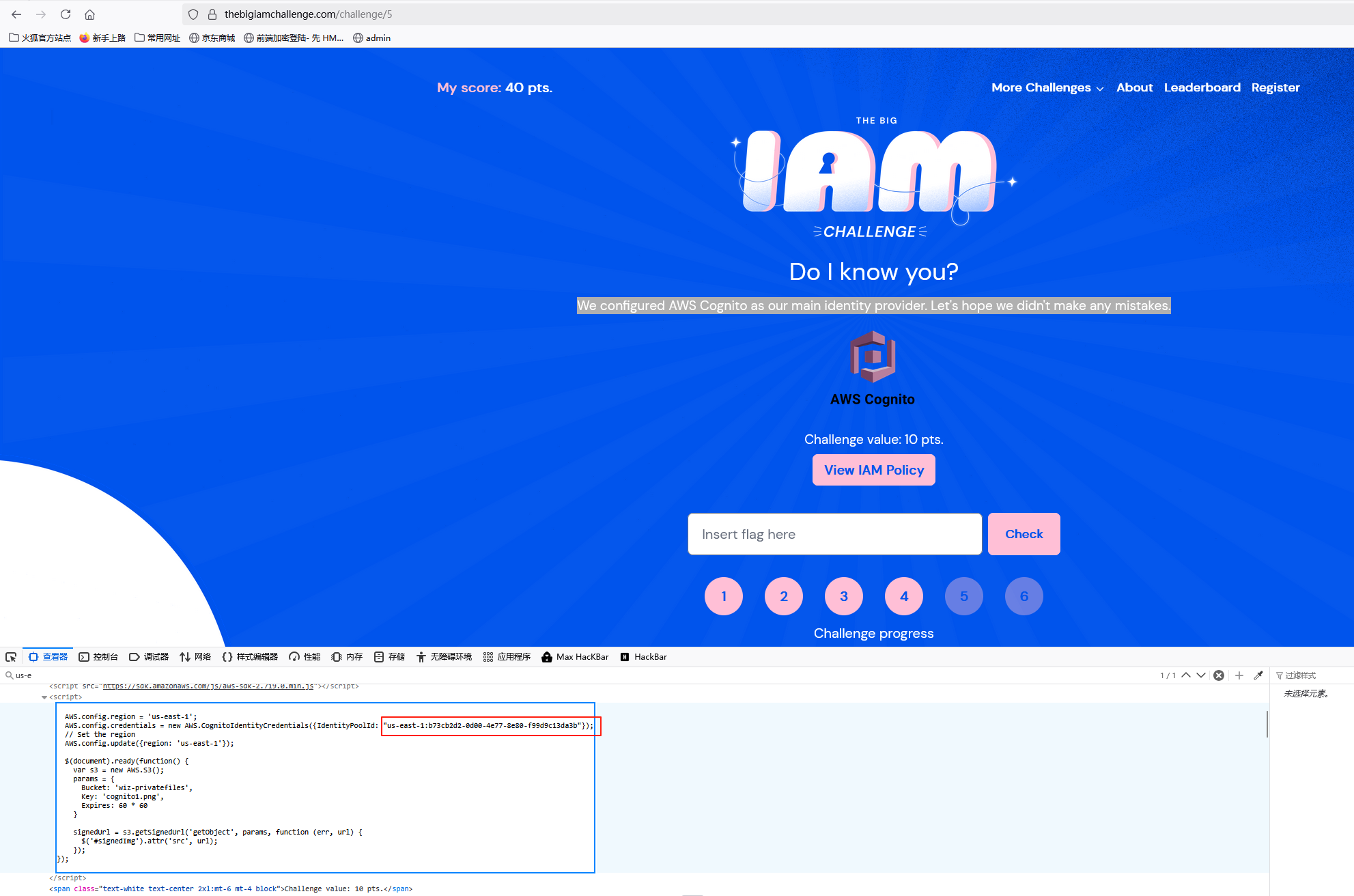1354x896 pixels.
Task: Click the Check button
Action: coord(1024,534)
